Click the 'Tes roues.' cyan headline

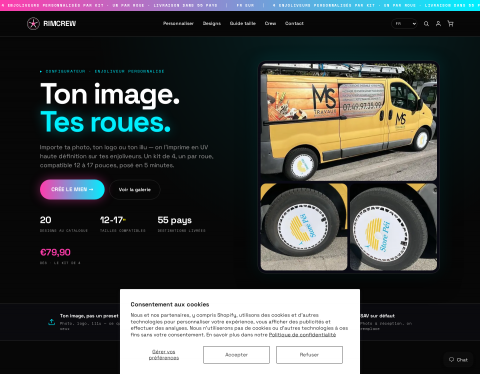point(106,122)
